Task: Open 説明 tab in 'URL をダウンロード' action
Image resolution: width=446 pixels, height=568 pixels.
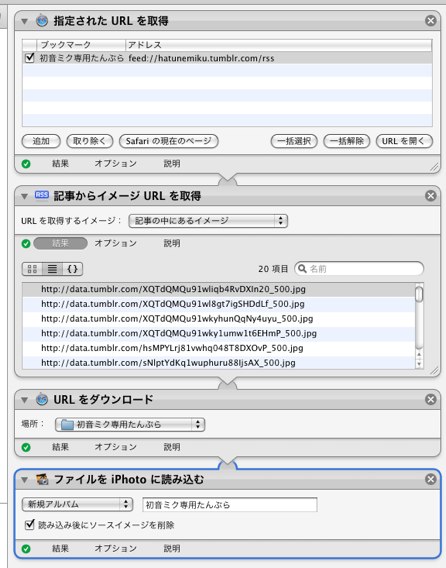Action: click(x=172, y=447)
